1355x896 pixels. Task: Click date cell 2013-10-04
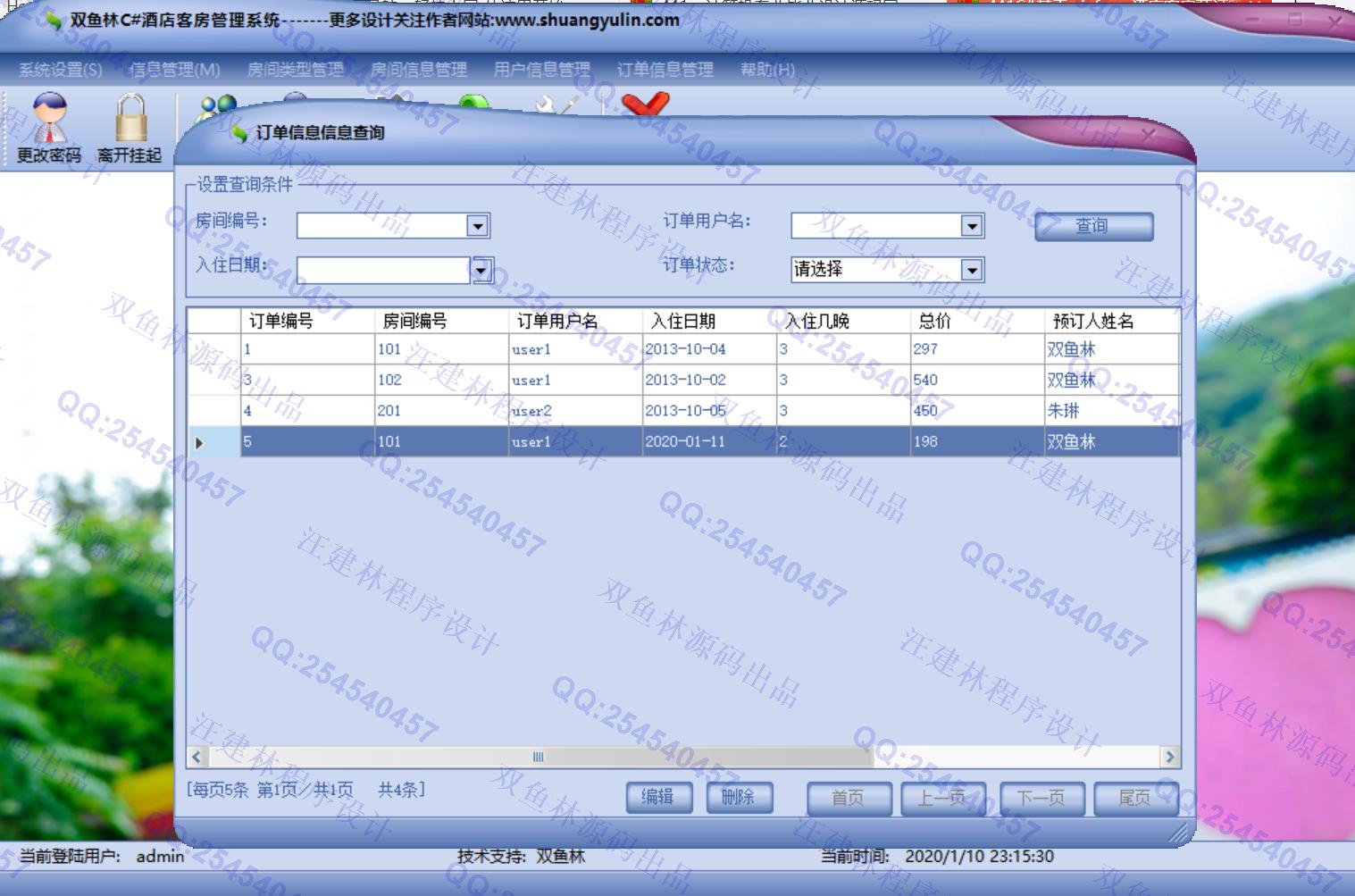click(709, 349)
